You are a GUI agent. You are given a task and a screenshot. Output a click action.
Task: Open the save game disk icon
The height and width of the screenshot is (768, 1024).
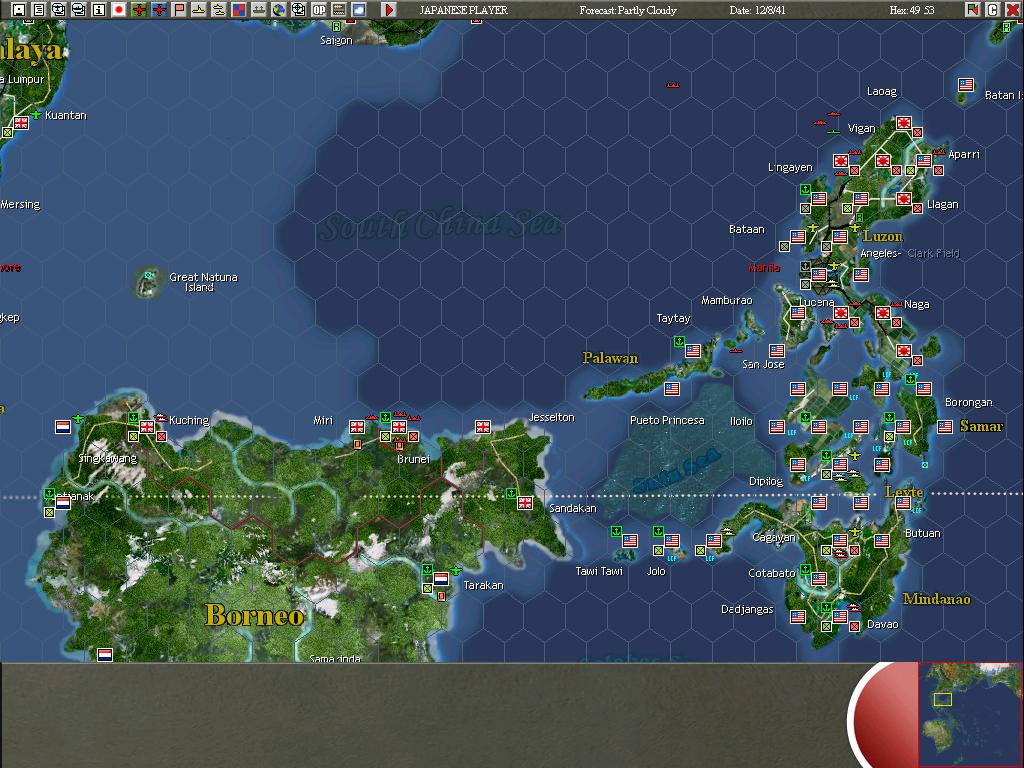point(19,10)
